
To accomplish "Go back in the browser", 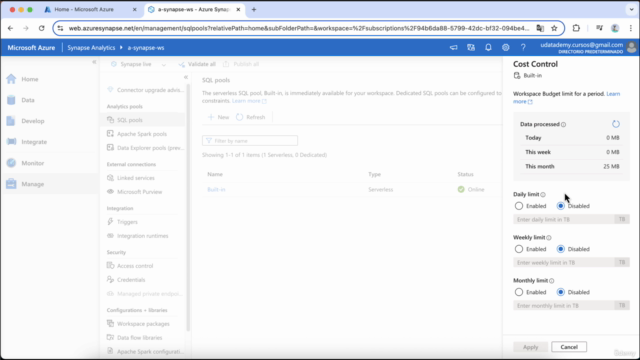I will point(11,28).
